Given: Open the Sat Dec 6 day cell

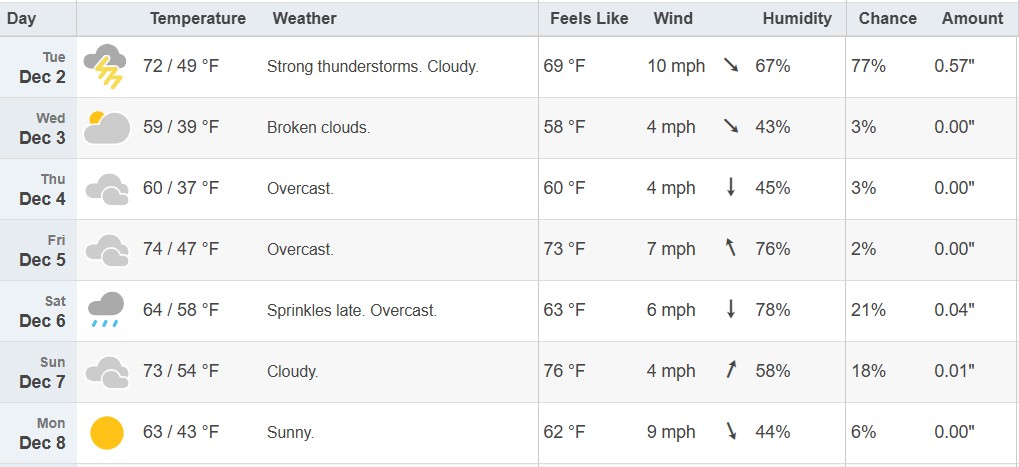Looking at the screenshot, I should point(38,311).
